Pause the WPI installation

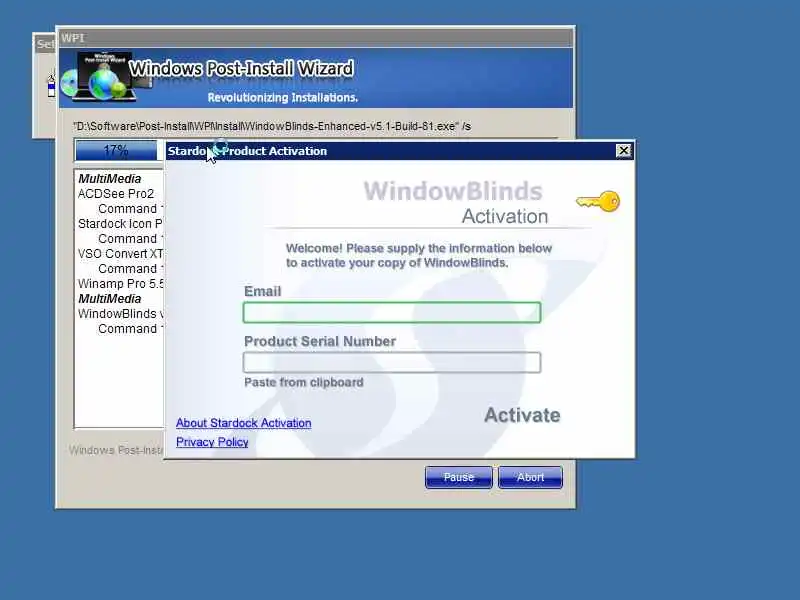click(x=459, y=477)
